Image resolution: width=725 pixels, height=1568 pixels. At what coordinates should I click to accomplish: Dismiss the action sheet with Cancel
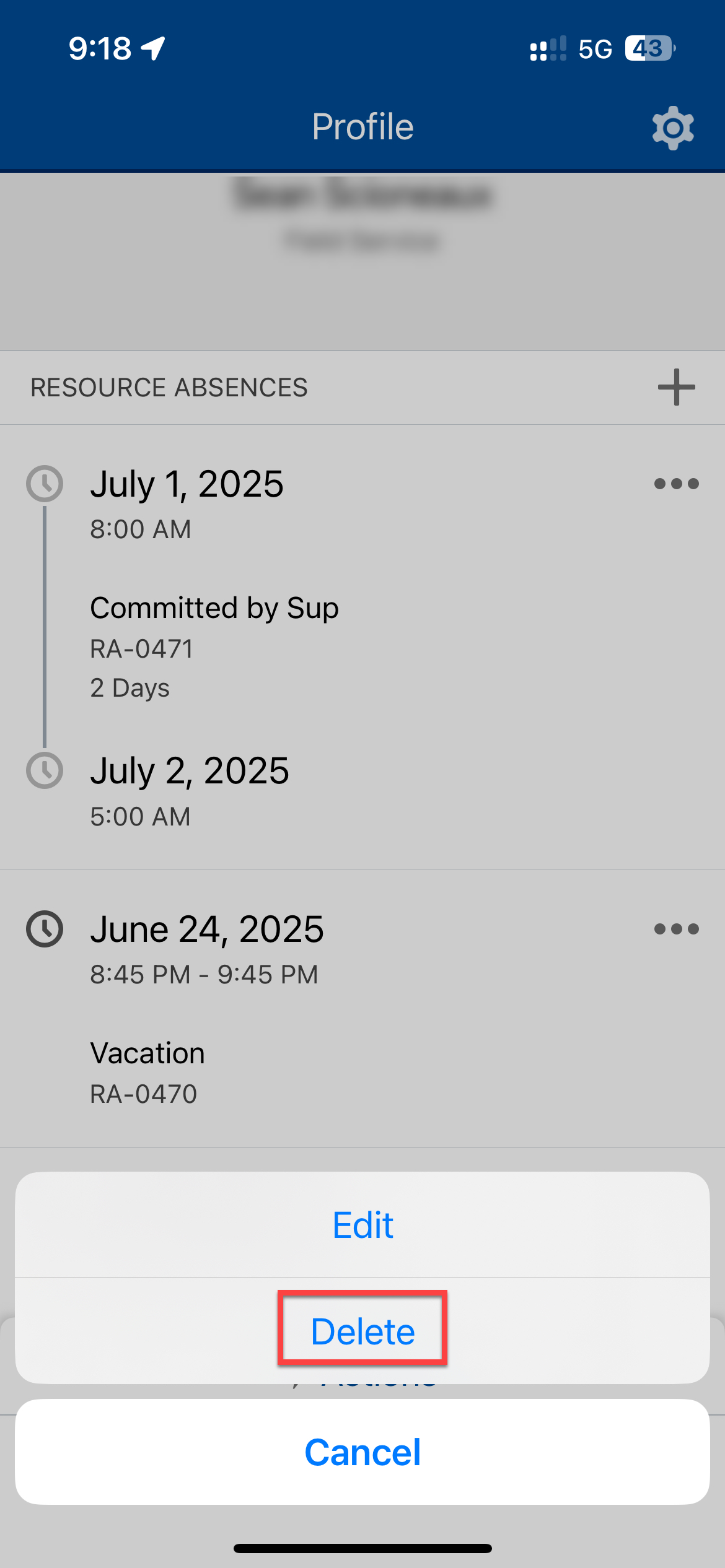coord(362,1452)
